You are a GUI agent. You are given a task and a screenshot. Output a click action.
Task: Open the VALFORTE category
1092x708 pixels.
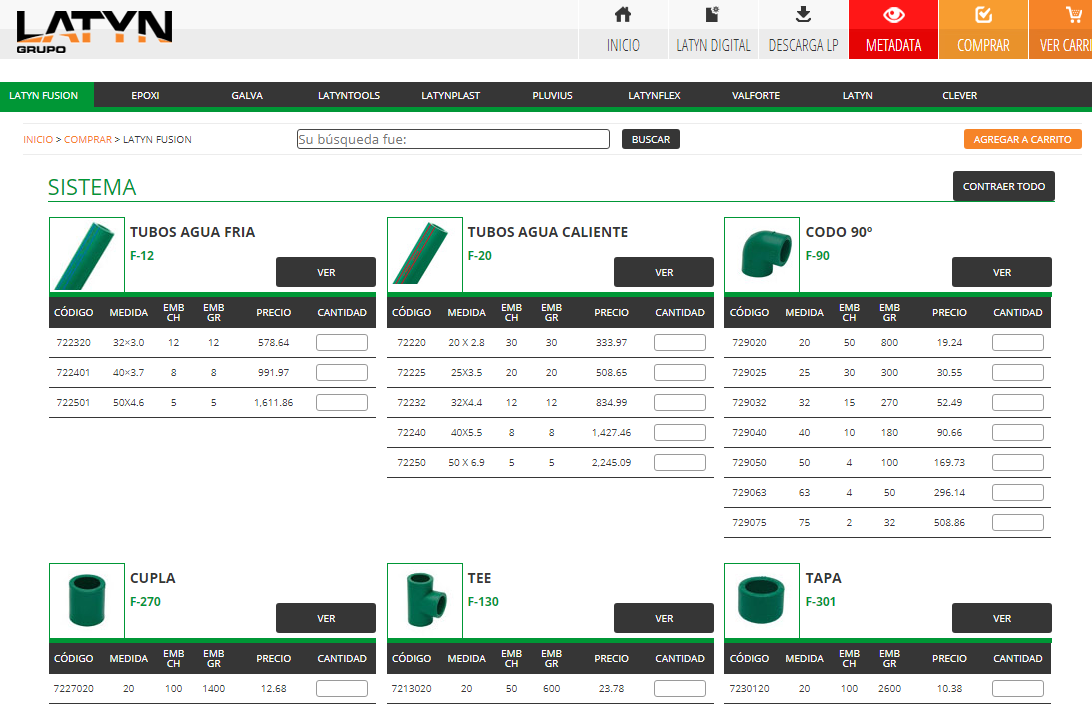pyautogui.click(x=756, y=95)
